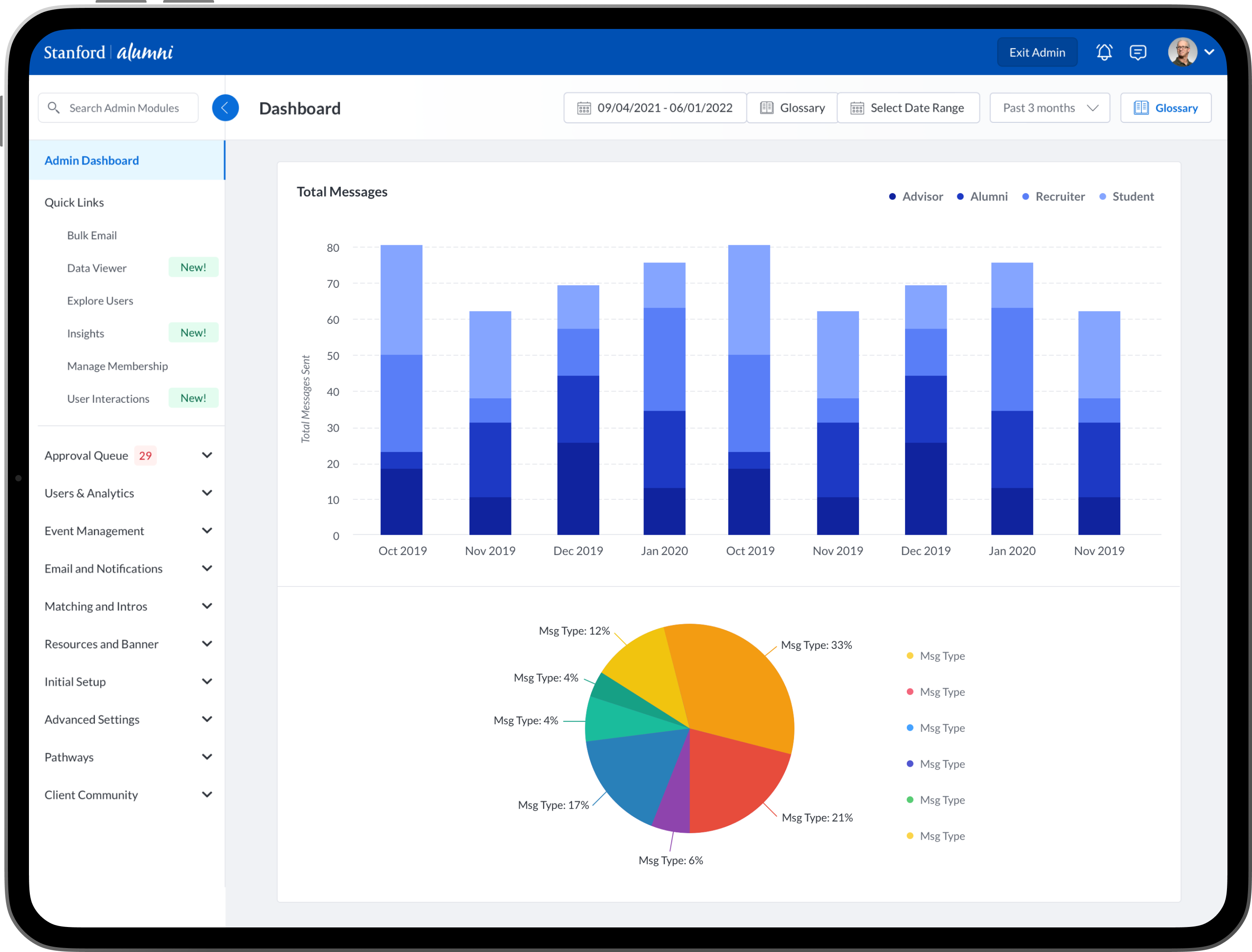Click the user profile avatar
This screenshot has width=1252, height=952.
1182,52
